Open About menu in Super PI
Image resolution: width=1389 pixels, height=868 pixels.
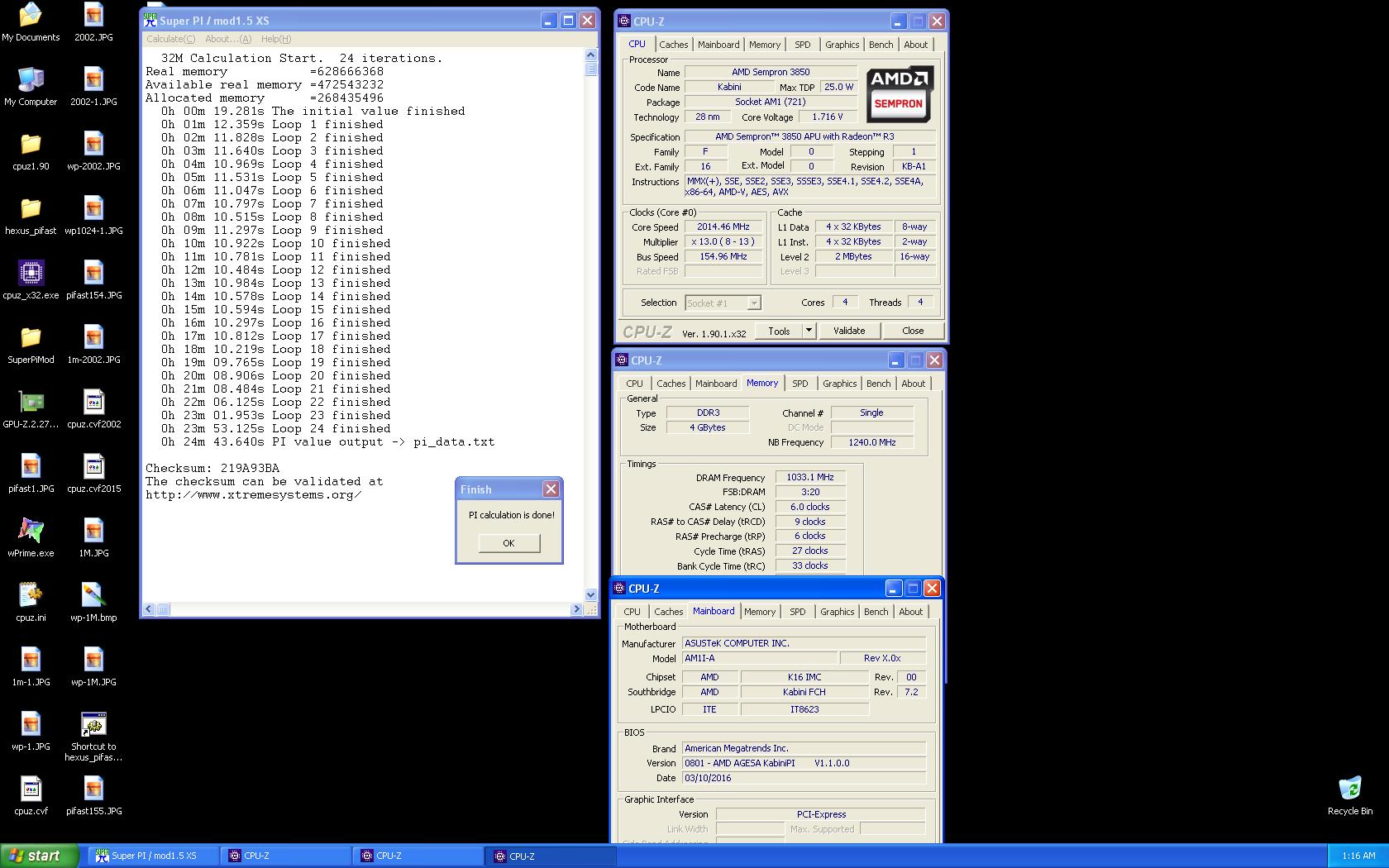click(x=228, y=39)
